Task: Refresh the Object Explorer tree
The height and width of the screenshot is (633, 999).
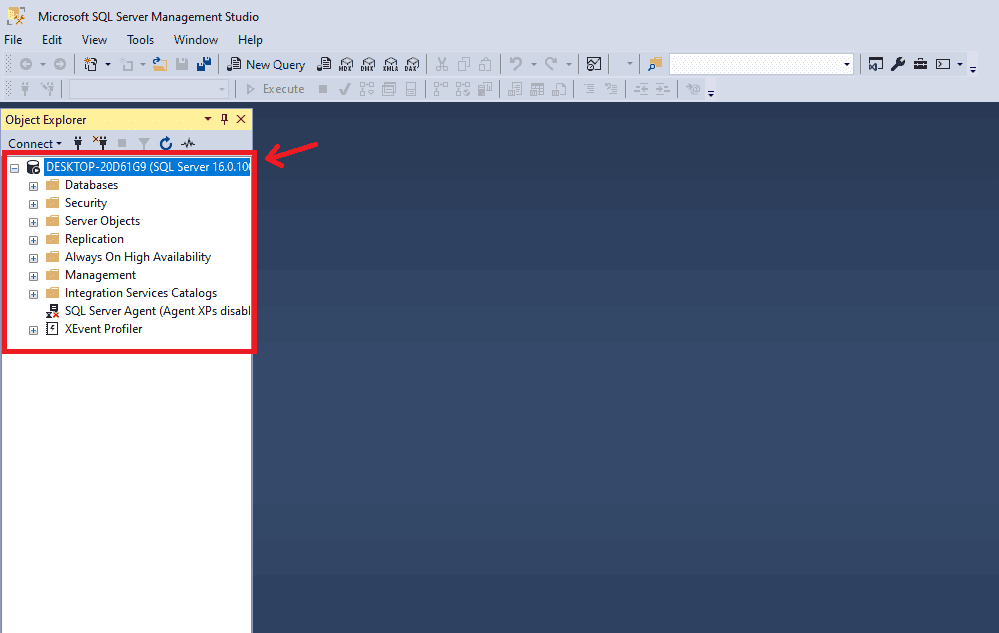Action: [166, 143]
